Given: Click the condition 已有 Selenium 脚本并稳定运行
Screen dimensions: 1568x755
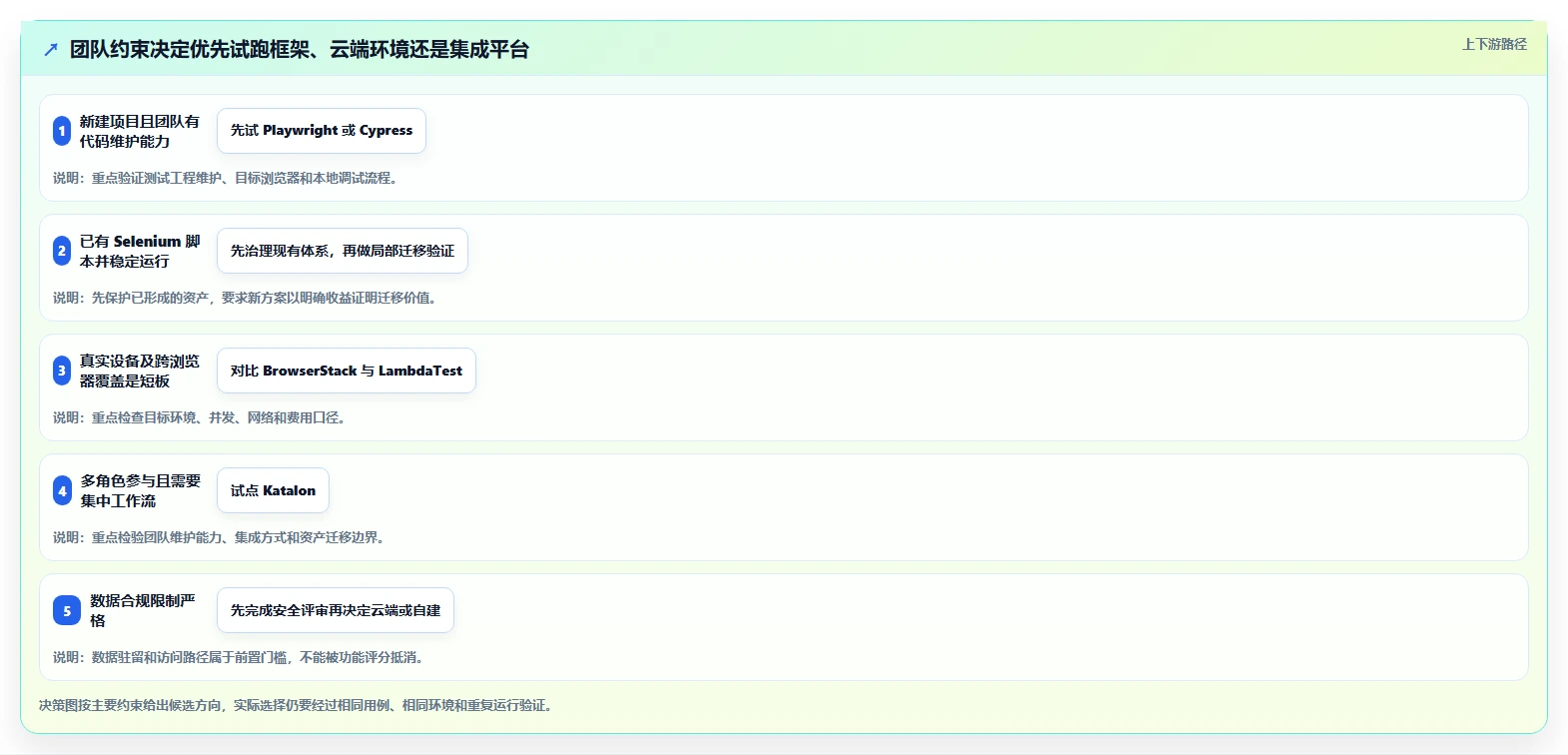Looking at the screenshot, I should tap(140, 251).
